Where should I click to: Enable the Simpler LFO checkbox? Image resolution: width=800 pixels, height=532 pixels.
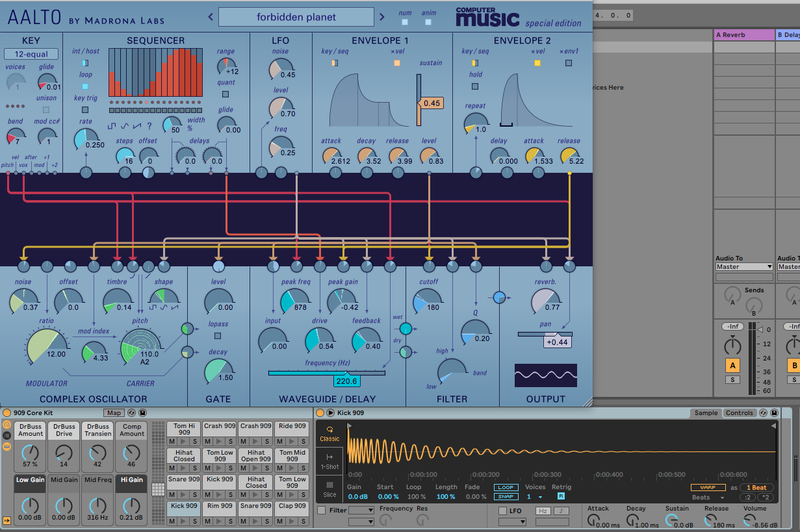click(x=503, y=510)
